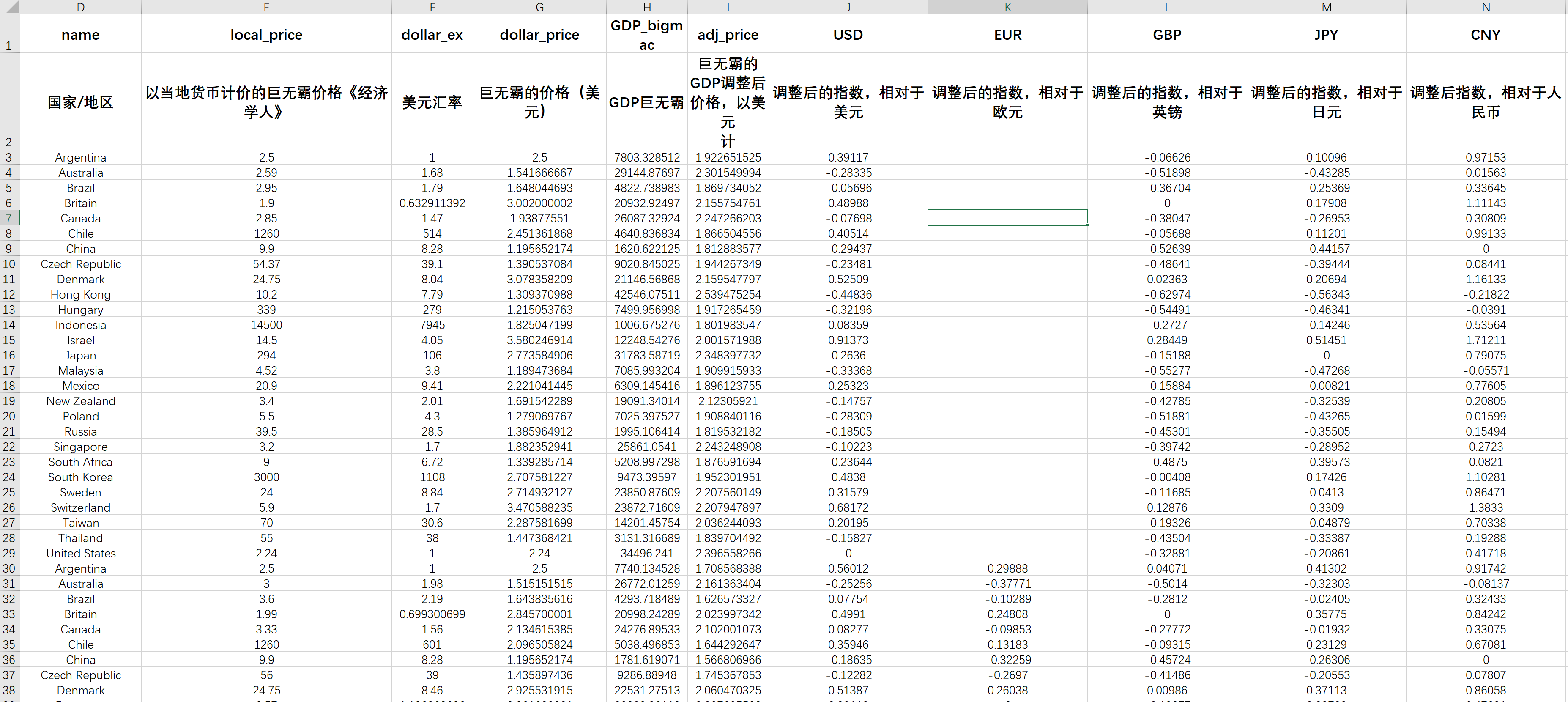
Task: Select column K header
Action: click(x=1007, y=7)
